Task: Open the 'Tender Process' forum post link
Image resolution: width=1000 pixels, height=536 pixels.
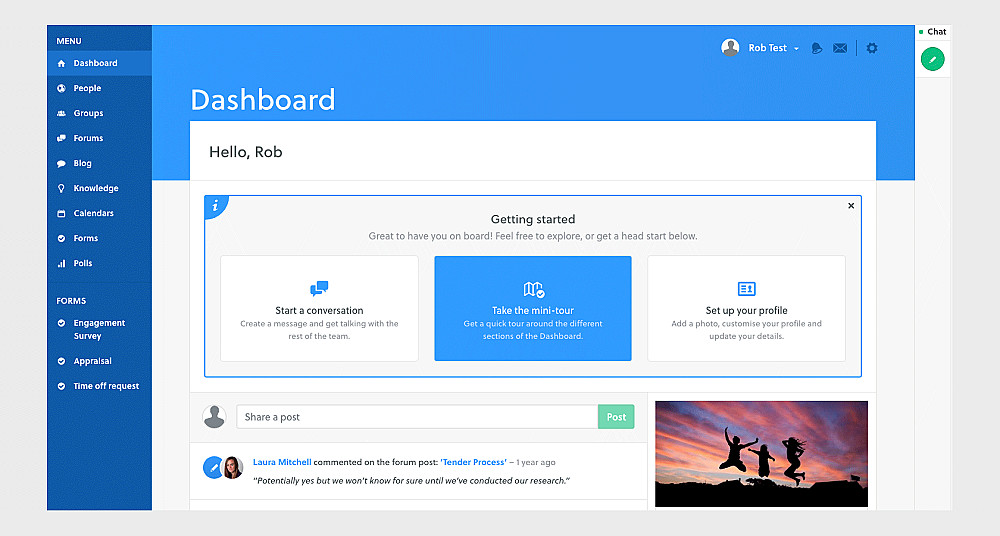Action: coord(473,462)
